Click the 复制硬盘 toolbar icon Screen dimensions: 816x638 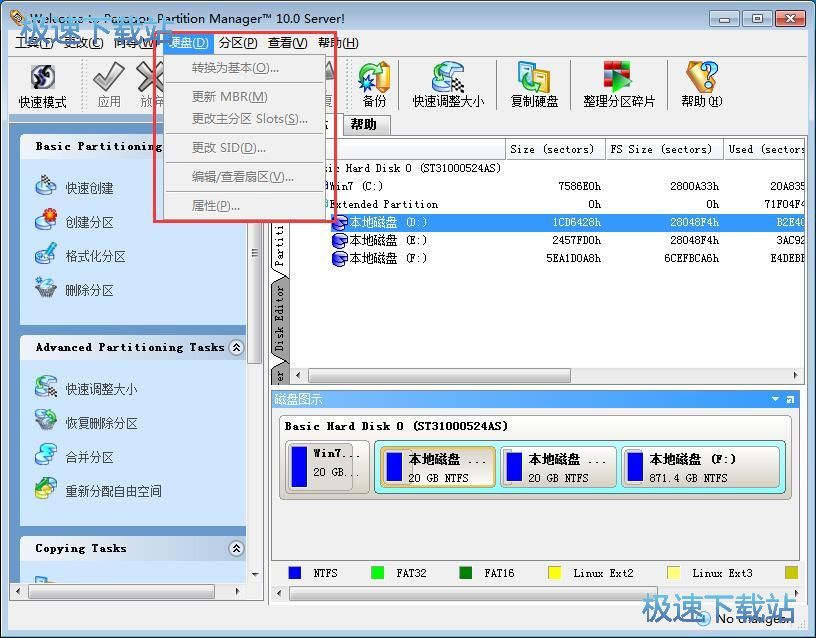click(x=534, y=77)
